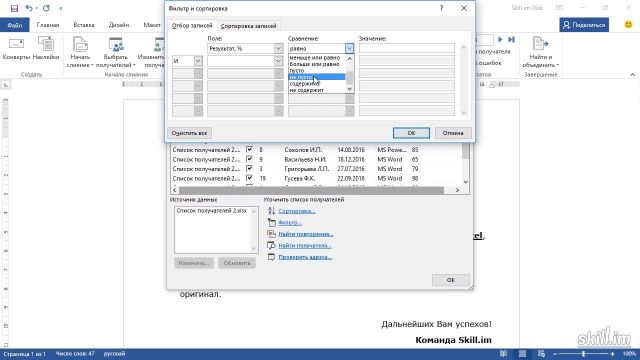Uncheck the Васильева Н.И. recipient checkbox
Screen dimensions: 640x360
(x=249, y=159)
